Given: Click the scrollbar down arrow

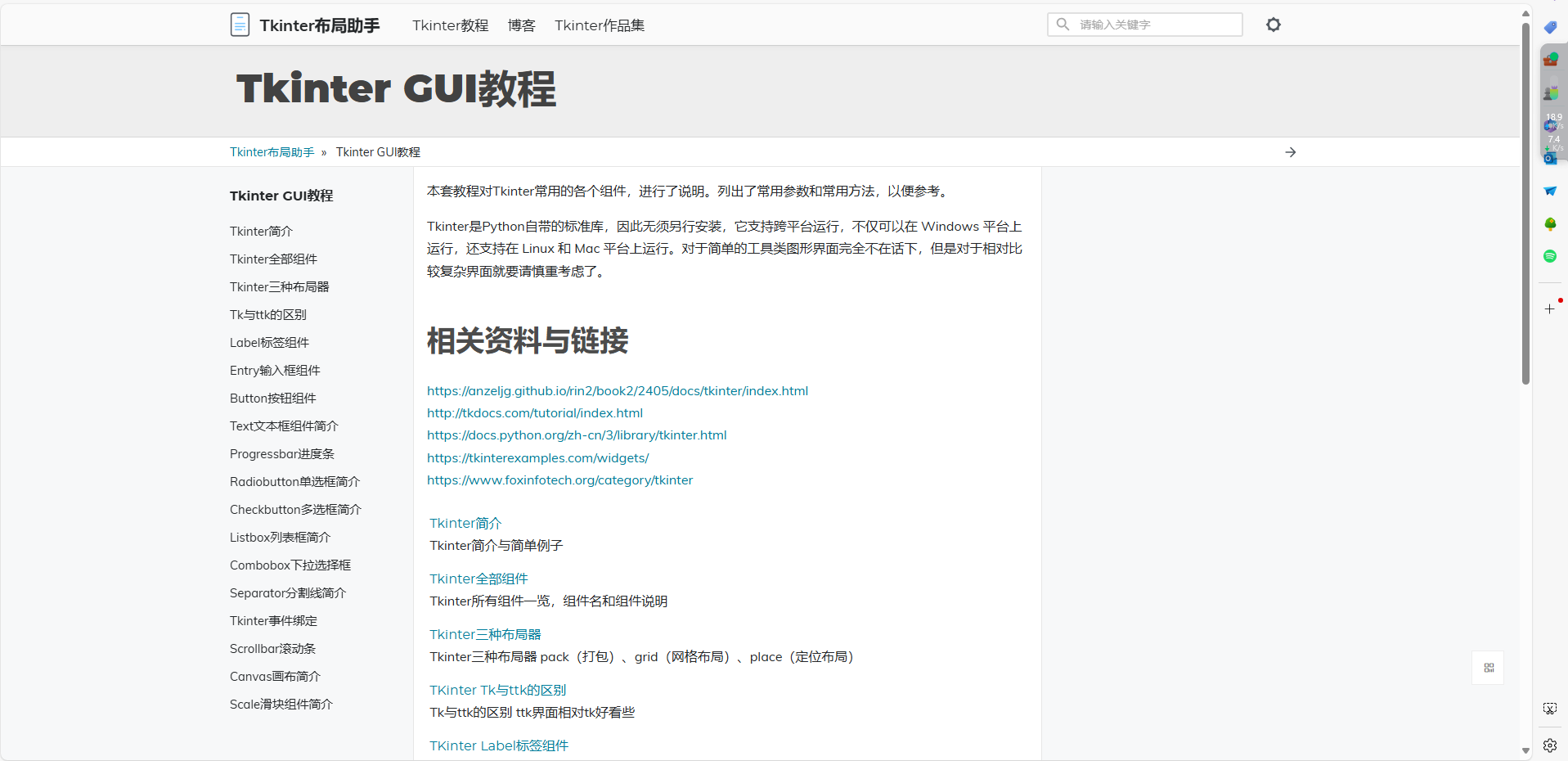Looking at the screenshot, I should click(1525, 750).
